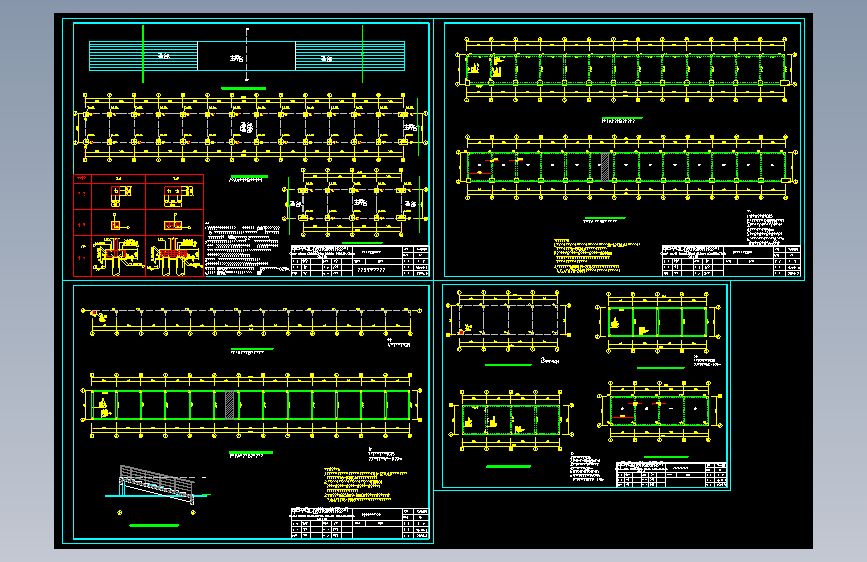Click the gray hatched bay in top-right sheet
The height and width of the screenshot is (562, 867).
pyautogui.click(x=605, y=166)
